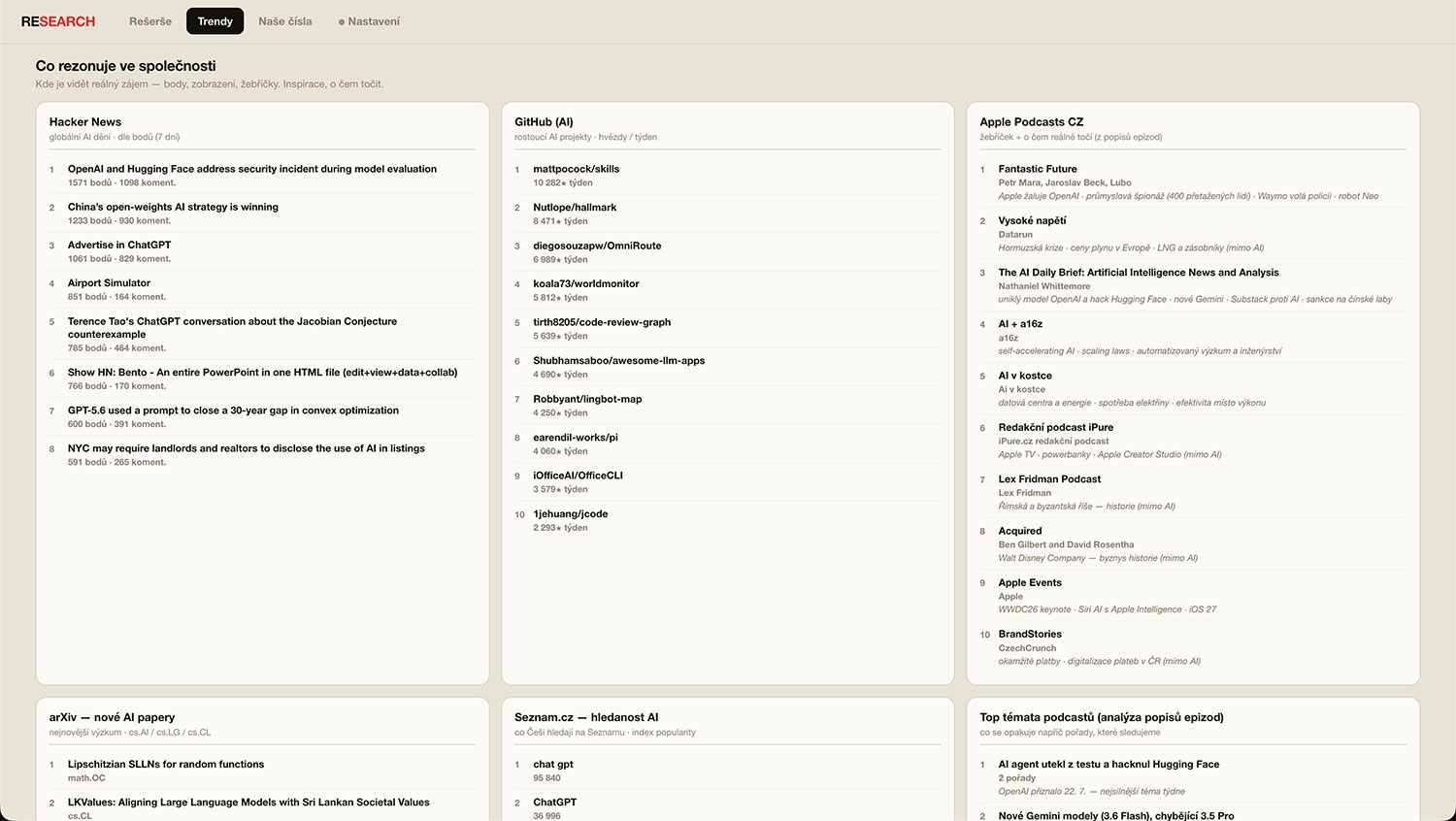Click the 'math.OC' category label

tap(86, 778)
